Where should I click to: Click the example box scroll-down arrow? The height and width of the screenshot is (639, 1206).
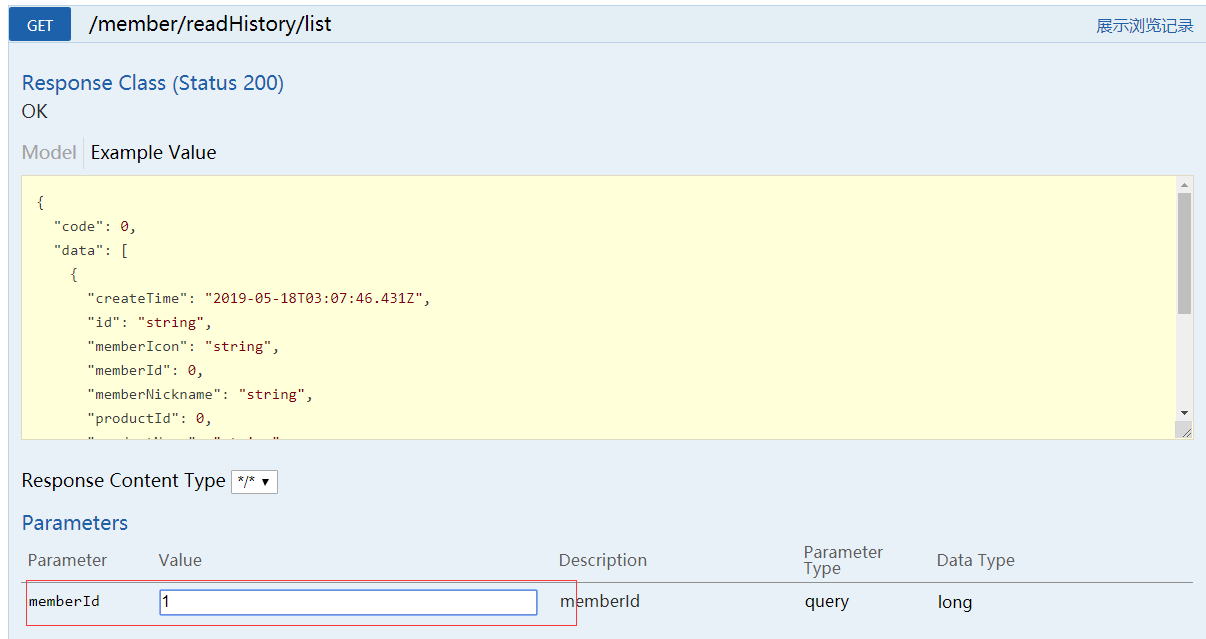pyautogui.click(x=1184, y=412)
